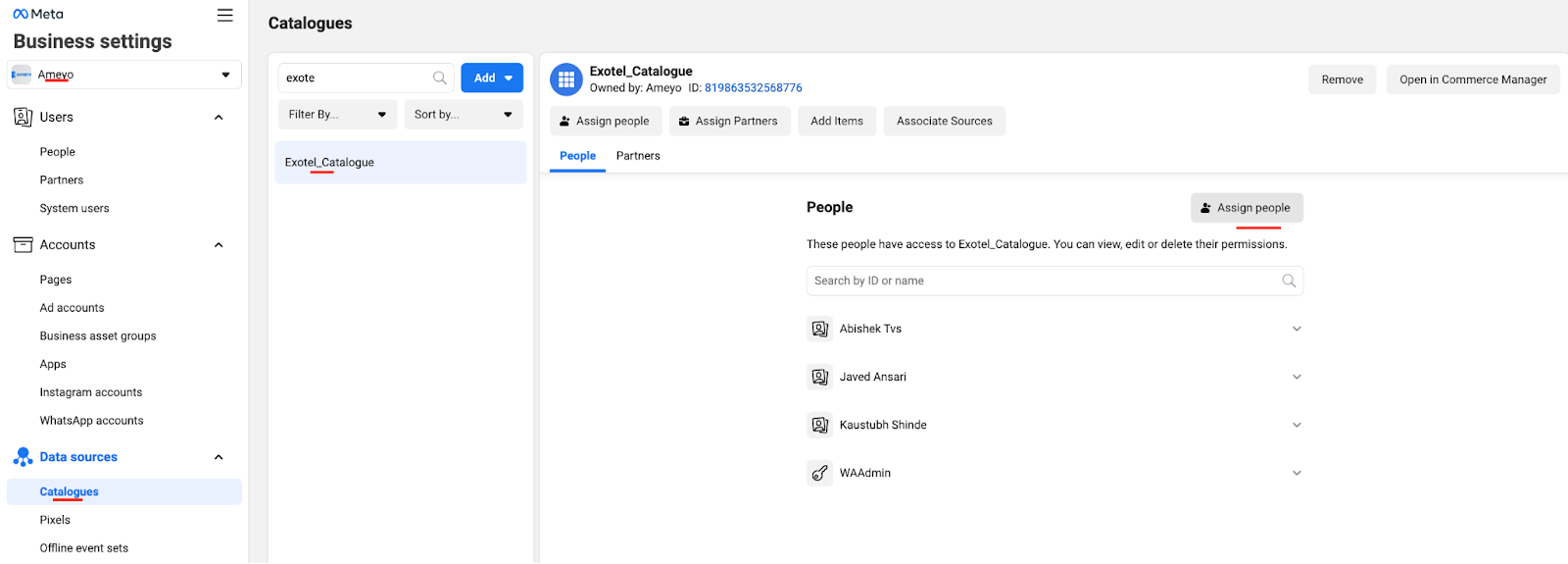Image resolution: width=1568 pixels, height=564 pixels.
Task: Open the Ameyo business account dropdown
Action: tap(124, 75)
